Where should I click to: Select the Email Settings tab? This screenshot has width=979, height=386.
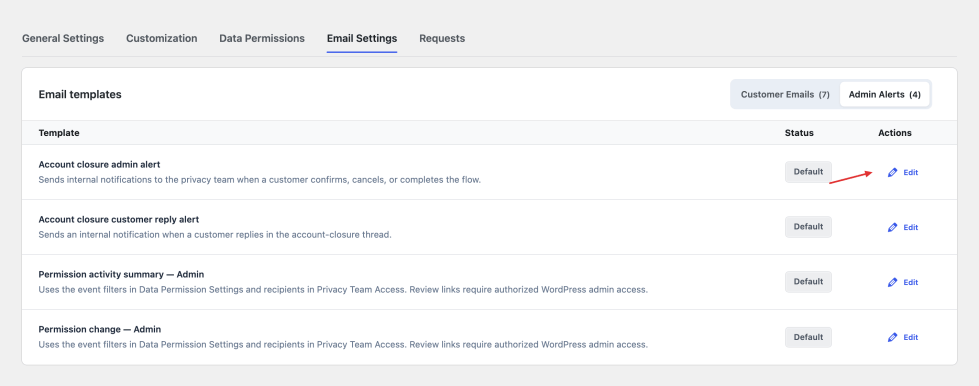[362, 38]
